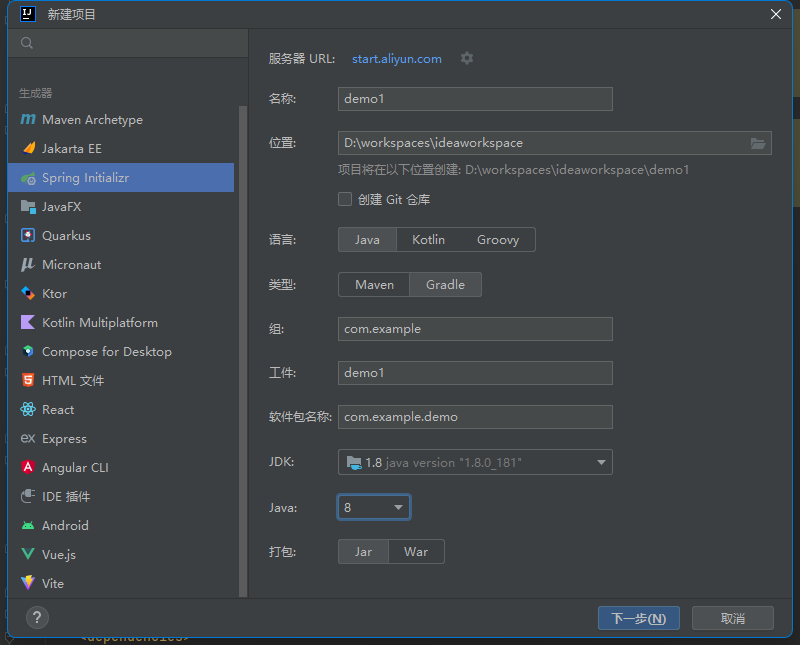Viewport: 800px width, 645px height.
Task: Select Maven Archetype generator
Action: 121,119
